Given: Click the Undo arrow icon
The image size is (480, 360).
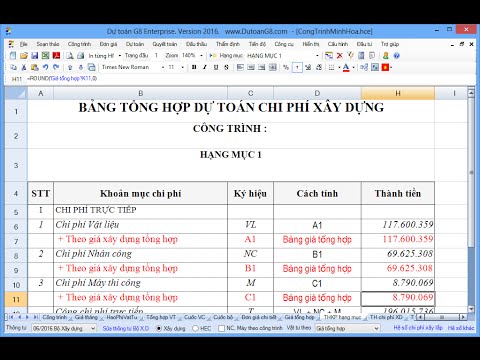Looking at the screenshot, I should 45,67.
